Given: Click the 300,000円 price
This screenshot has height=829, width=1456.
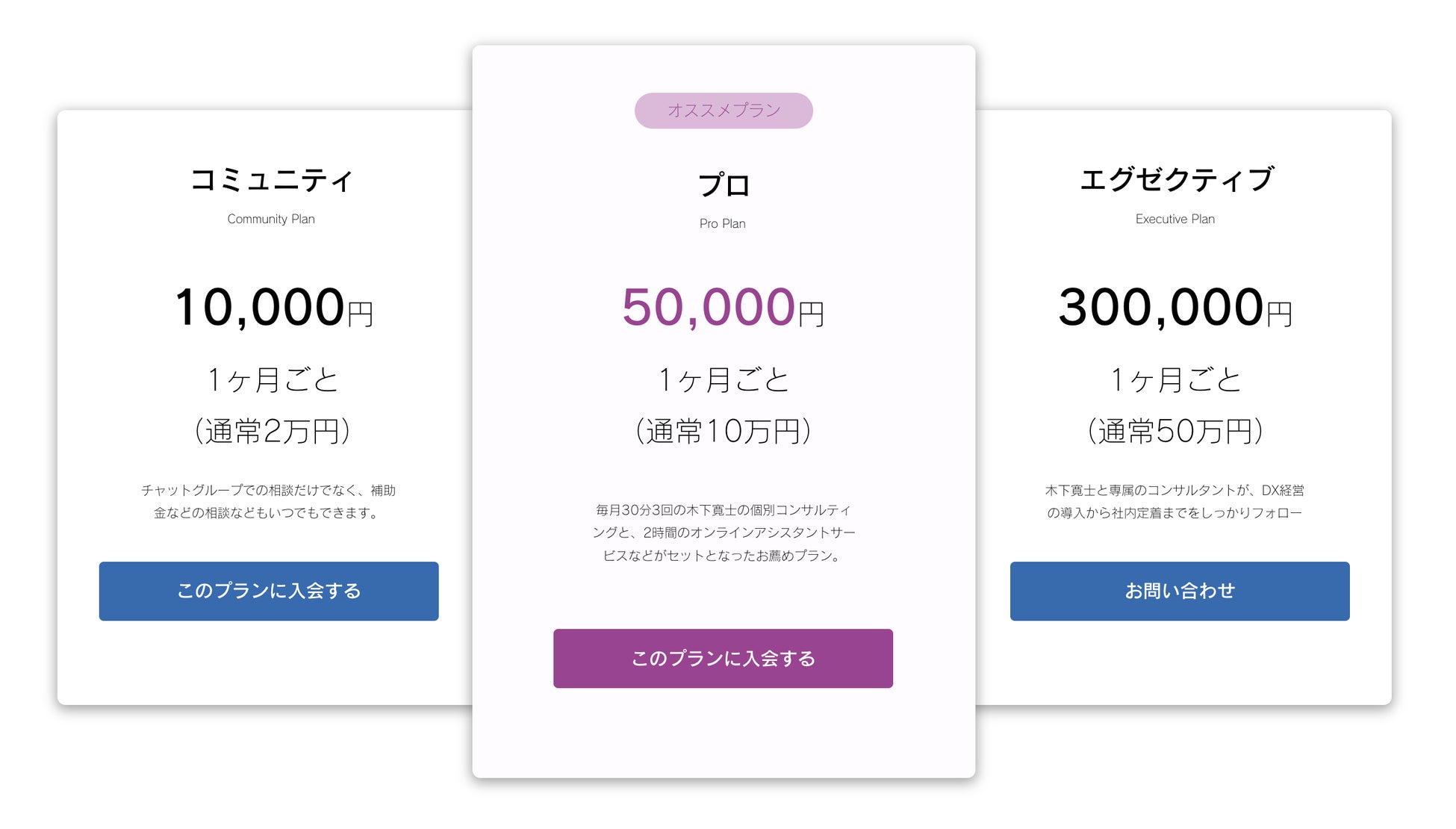Looking at the screenshot, I should pyautogui.click(x=1175, y=308).
